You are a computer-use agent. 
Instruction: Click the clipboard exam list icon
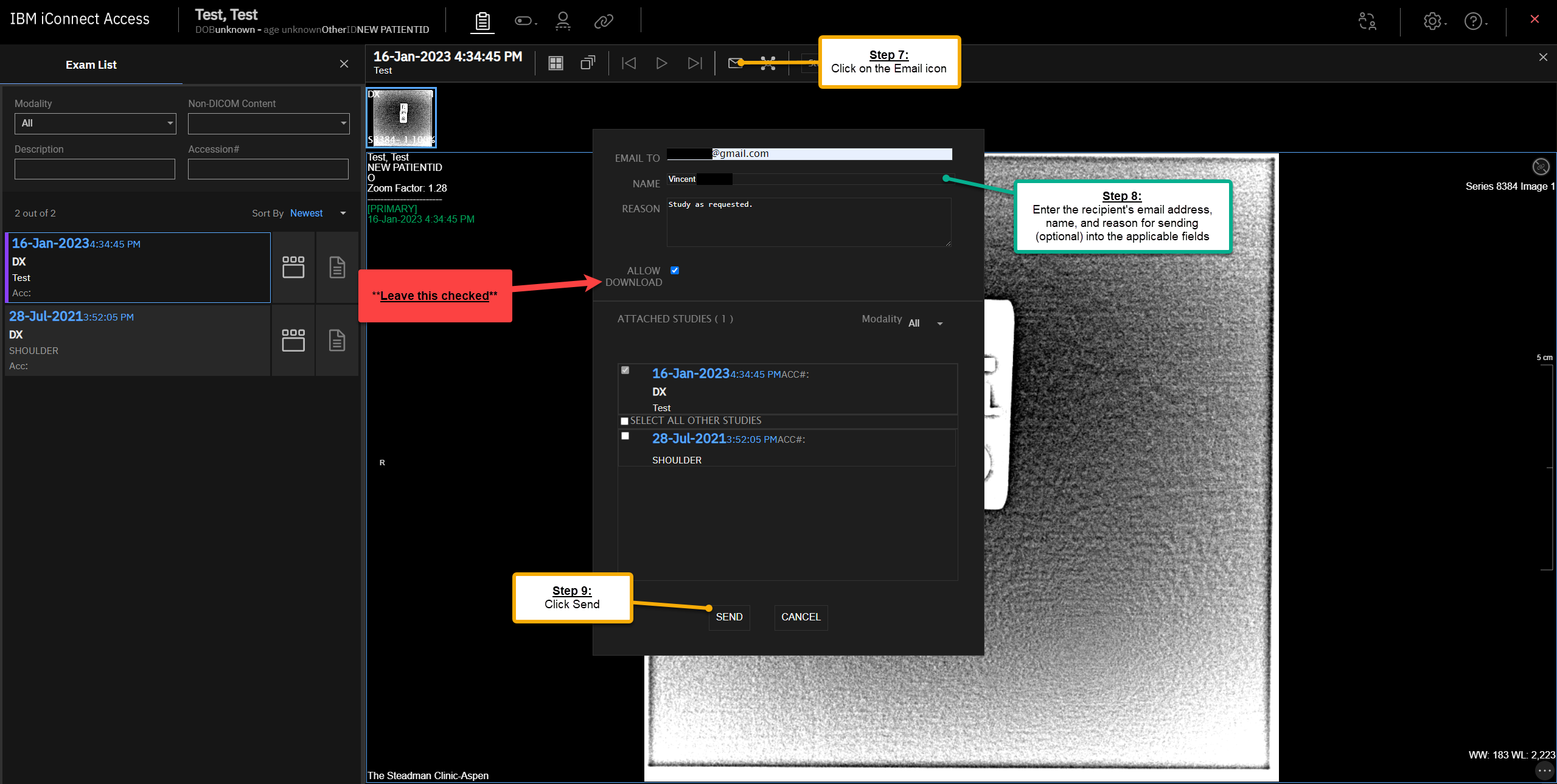482,21
